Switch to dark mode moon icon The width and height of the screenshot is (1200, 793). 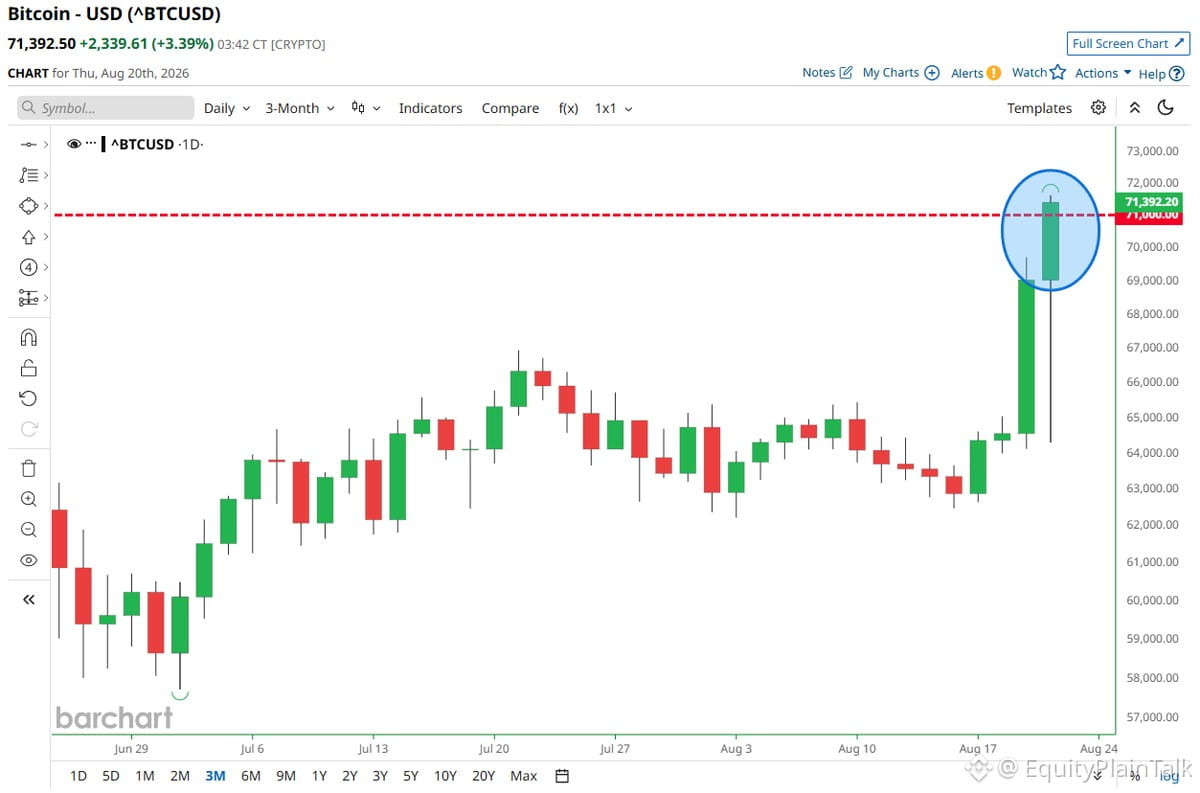(x=1165, y=108)
